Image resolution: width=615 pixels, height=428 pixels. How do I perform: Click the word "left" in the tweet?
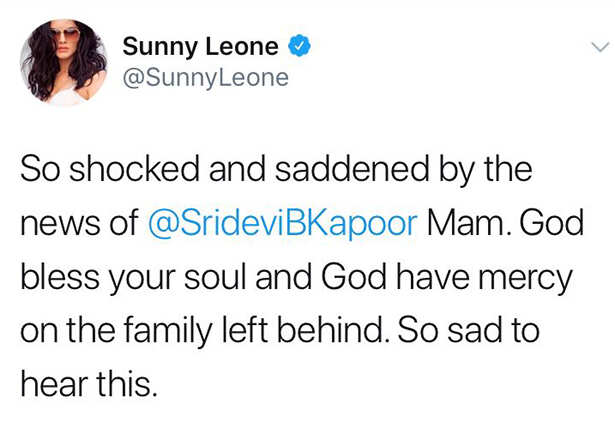245,330
